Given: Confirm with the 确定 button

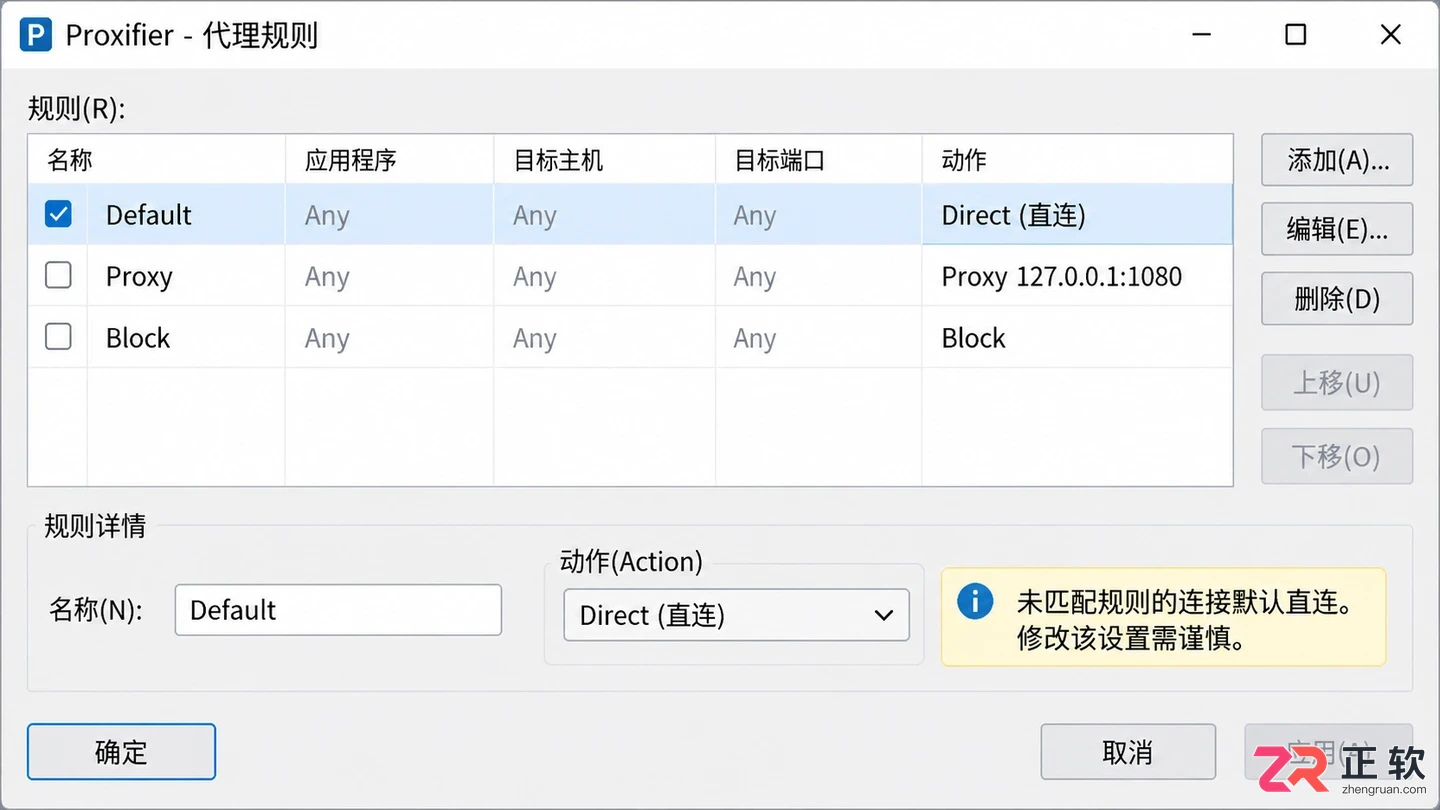Looking at the screenshot, I should (121, 752).
